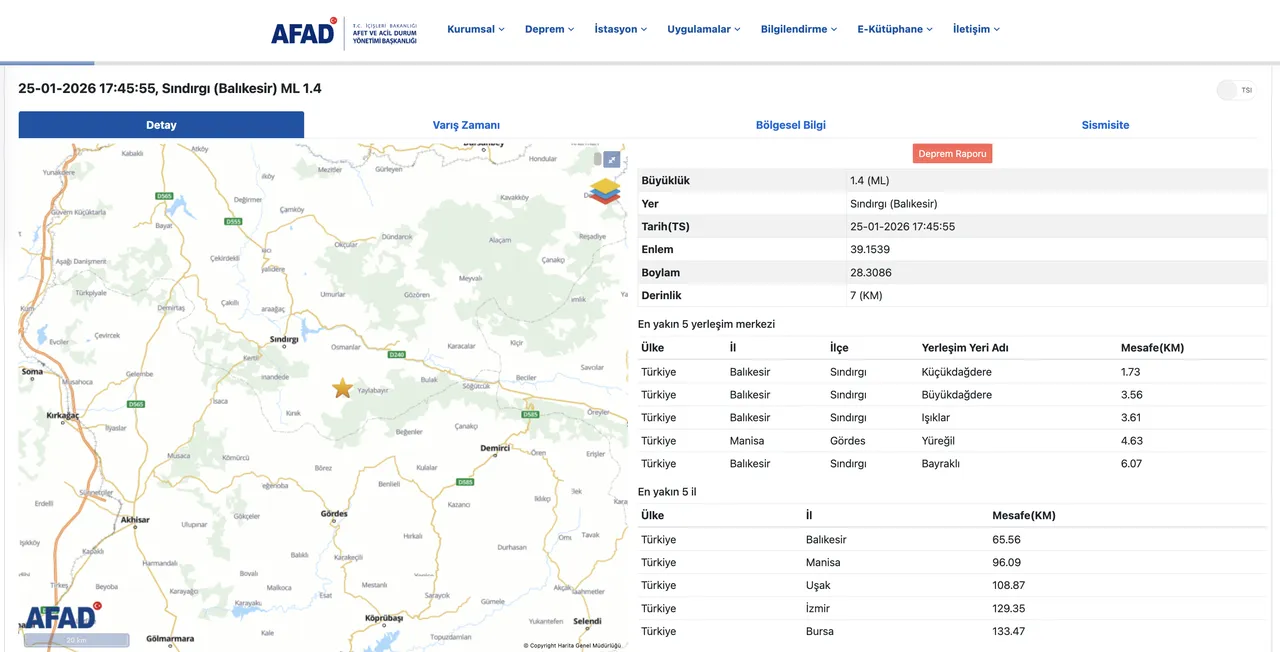Open the Deprem dropdown menu

[x=549, y=29]
